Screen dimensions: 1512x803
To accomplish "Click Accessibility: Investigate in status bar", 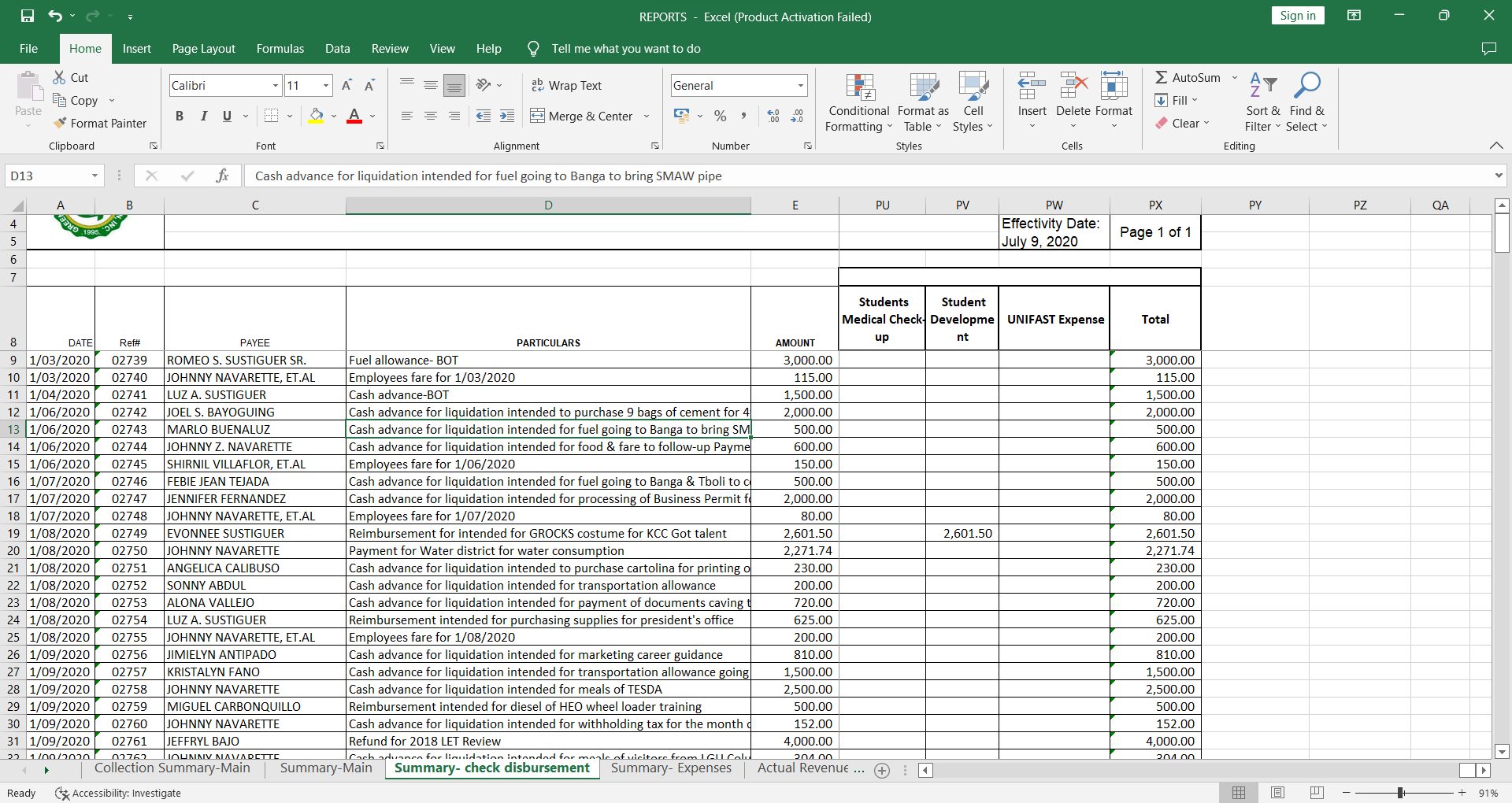I will click(x=118, y=793).
